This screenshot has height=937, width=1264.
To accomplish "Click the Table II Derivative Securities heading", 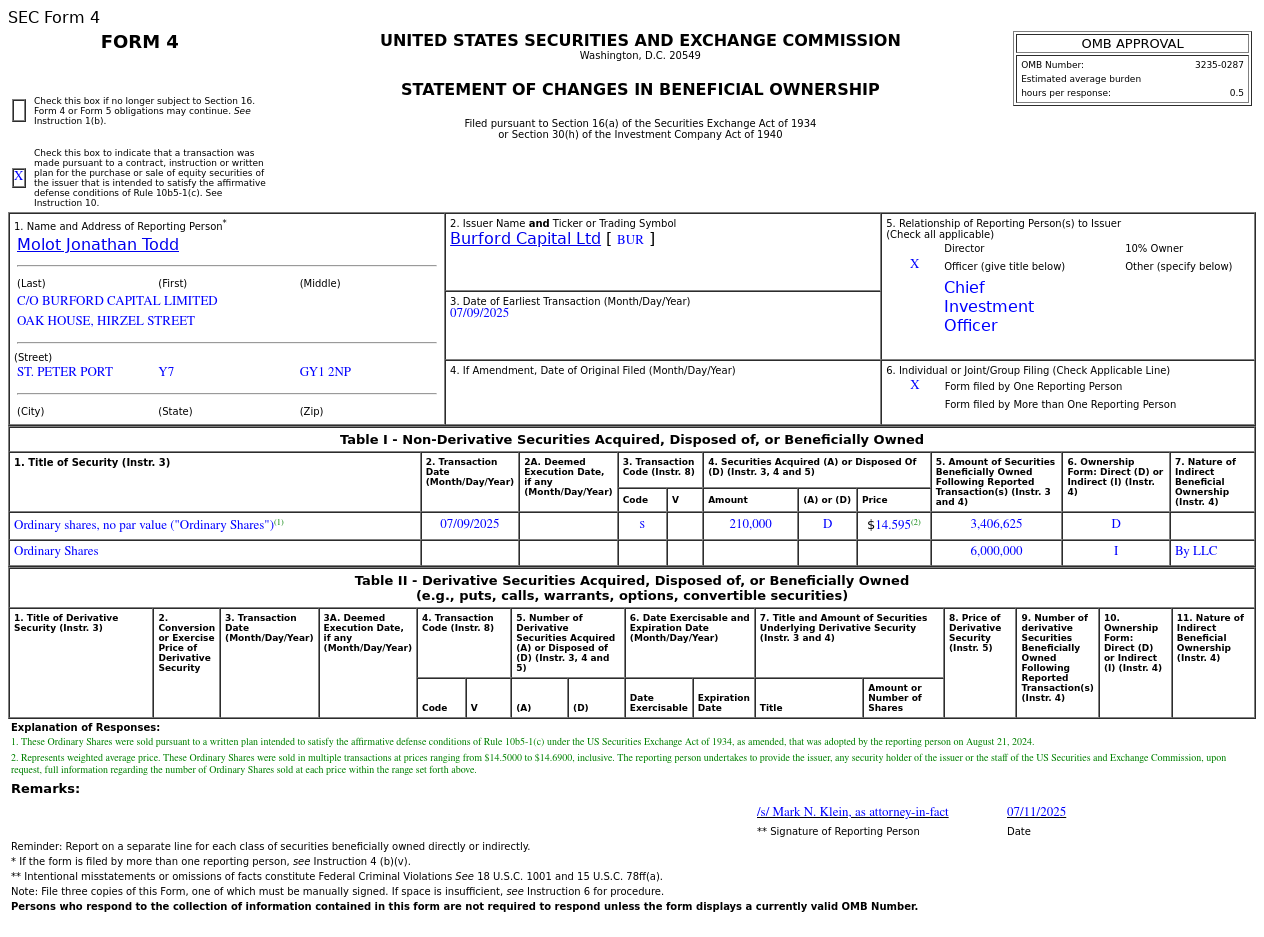I will click(632, 588).
